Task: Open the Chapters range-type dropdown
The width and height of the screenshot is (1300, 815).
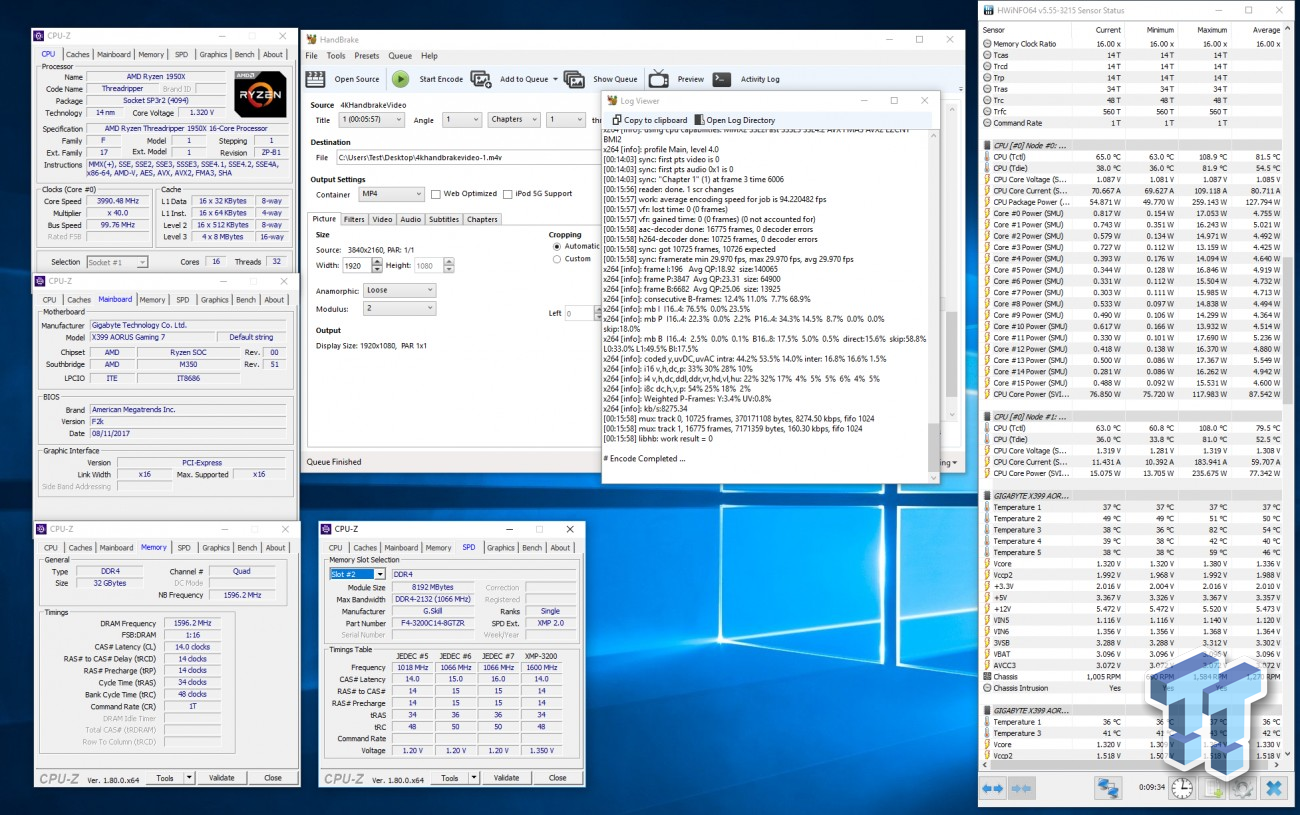Action: (513, 119)
